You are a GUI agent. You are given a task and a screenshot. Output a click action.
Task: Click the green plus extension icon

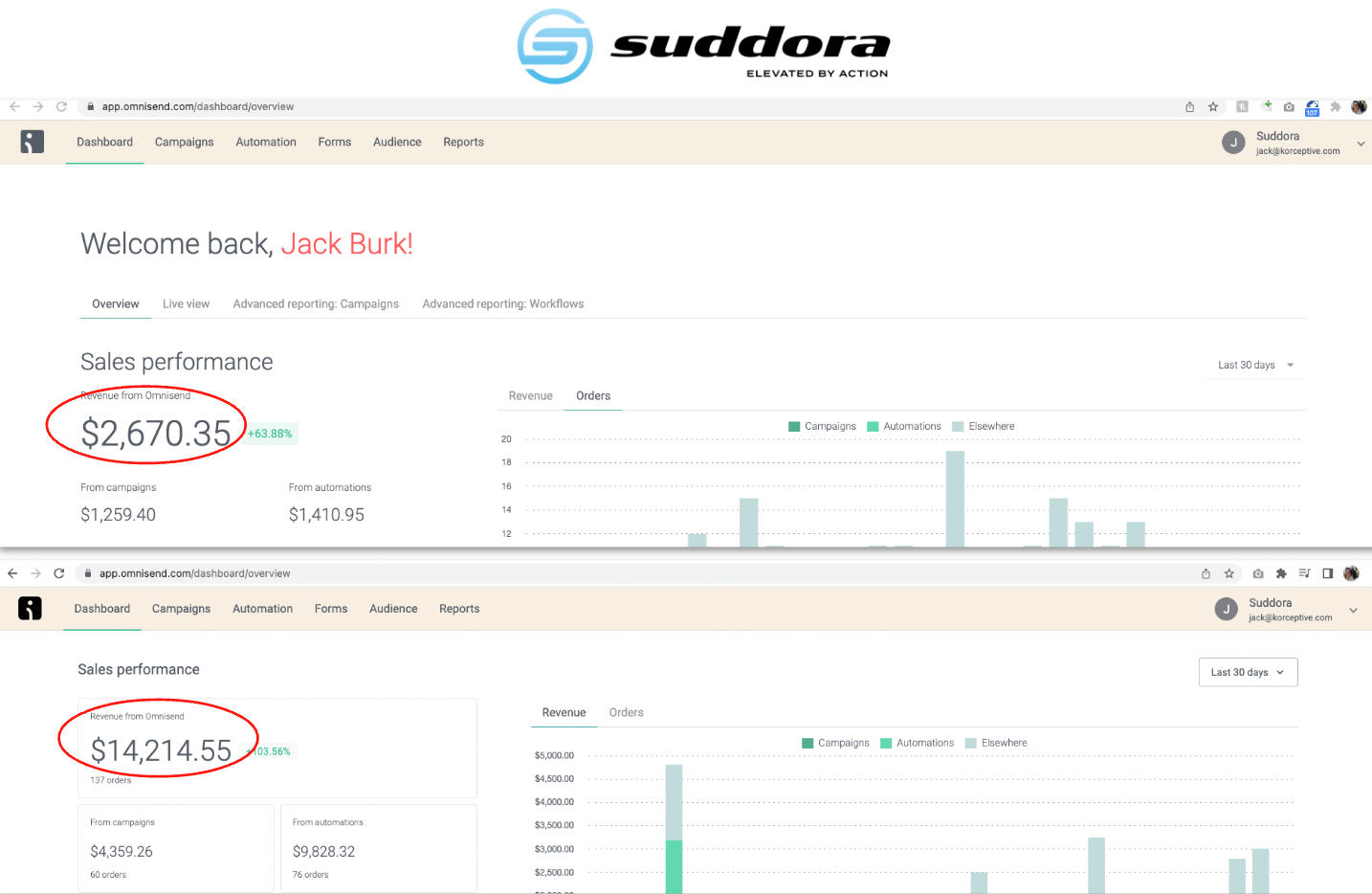1266,106
